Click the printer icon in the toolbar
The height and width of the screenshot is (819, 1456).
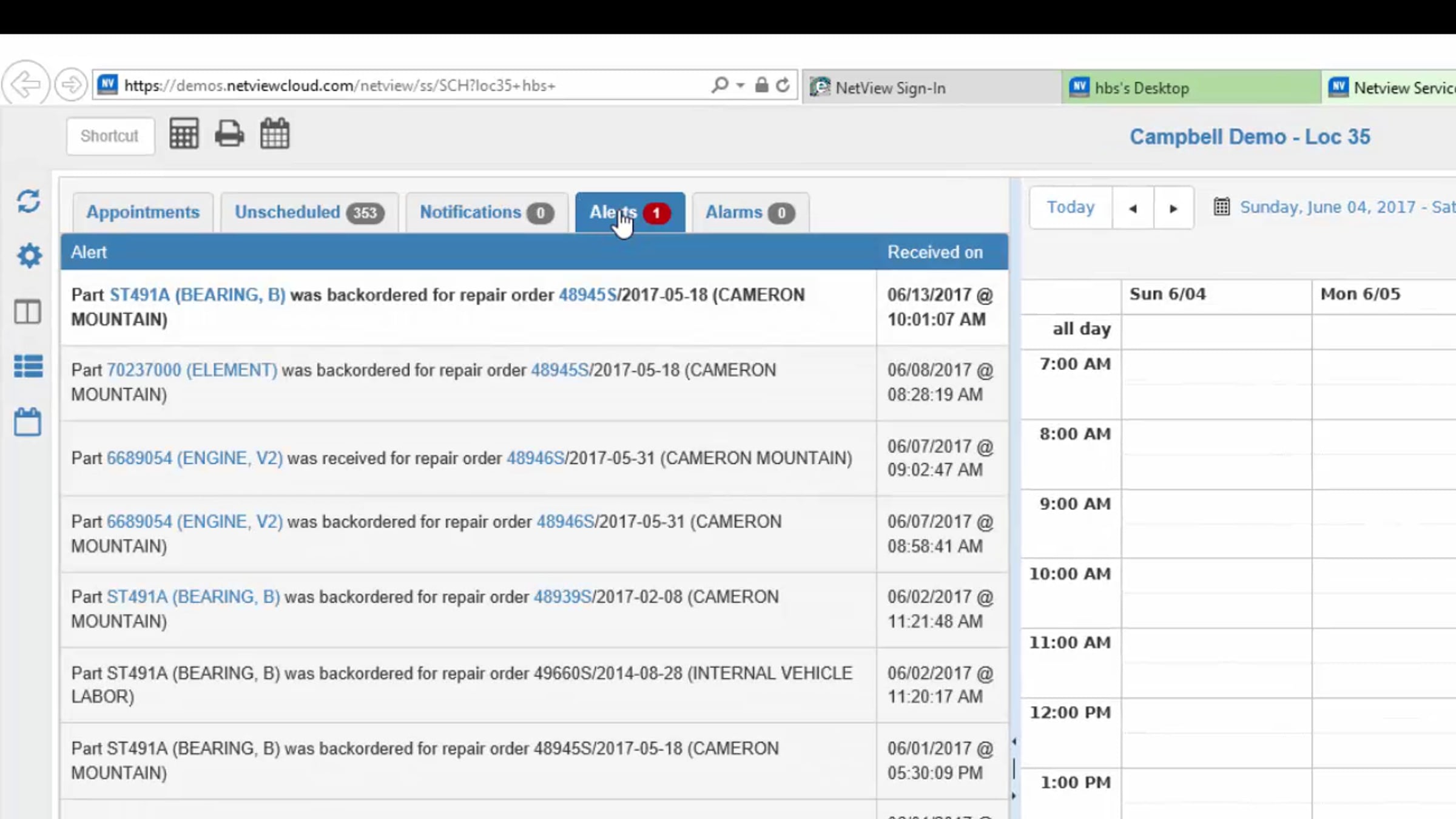[x=229, y=134]
